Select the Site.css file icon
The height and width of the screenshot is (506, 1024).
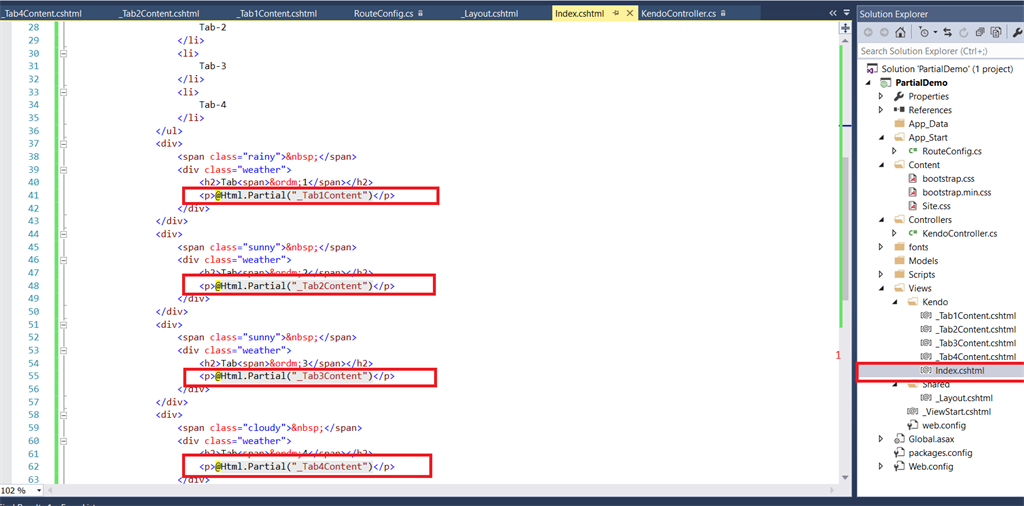click(x=913, y=206)
